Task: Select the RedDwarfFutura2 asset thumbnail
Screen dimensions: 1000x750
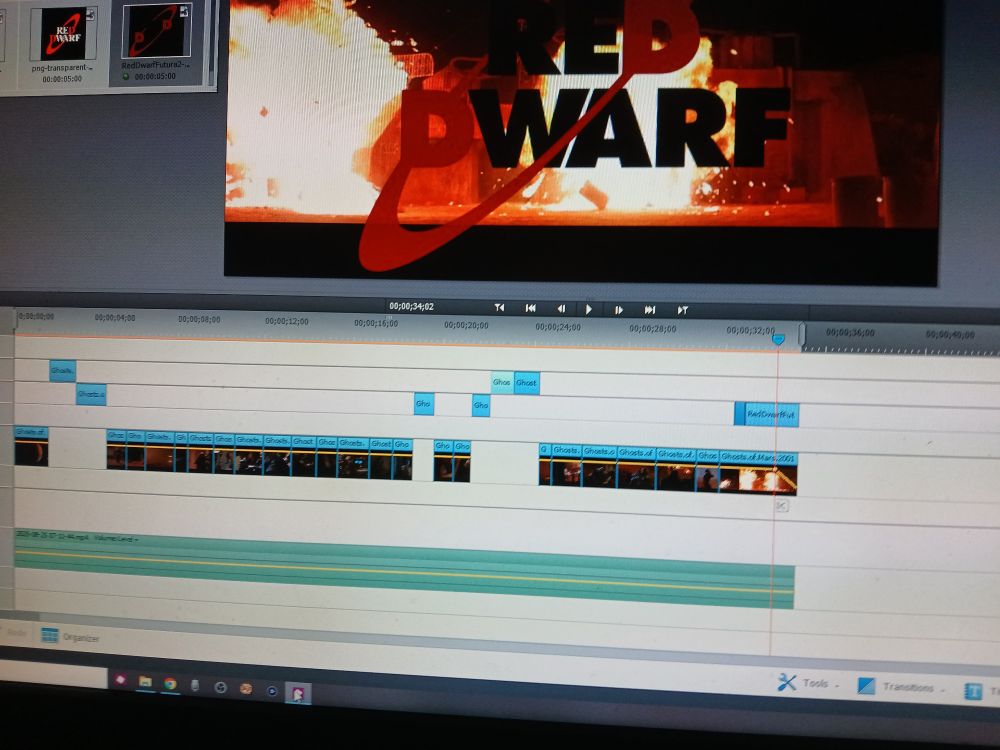Action: tap(157, 31)
